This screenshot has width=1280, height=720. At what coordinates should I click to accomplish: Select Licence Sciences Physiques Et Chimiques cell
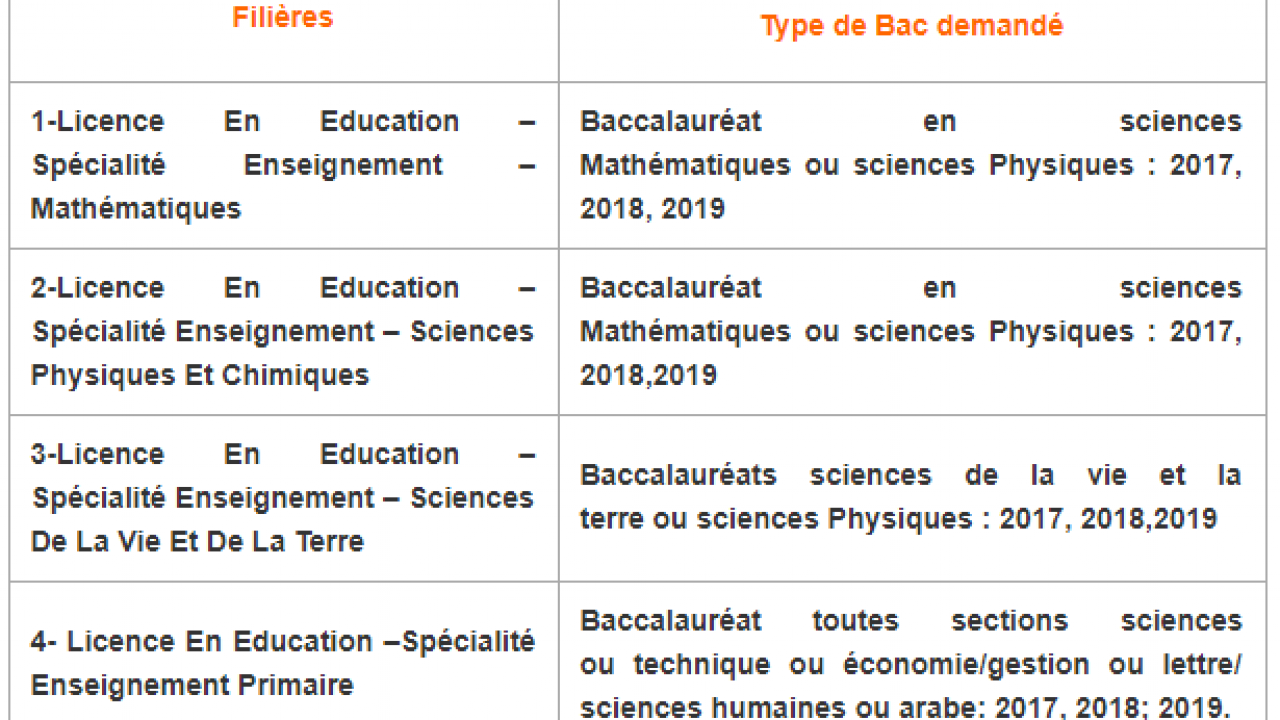[x=284, y=331]
